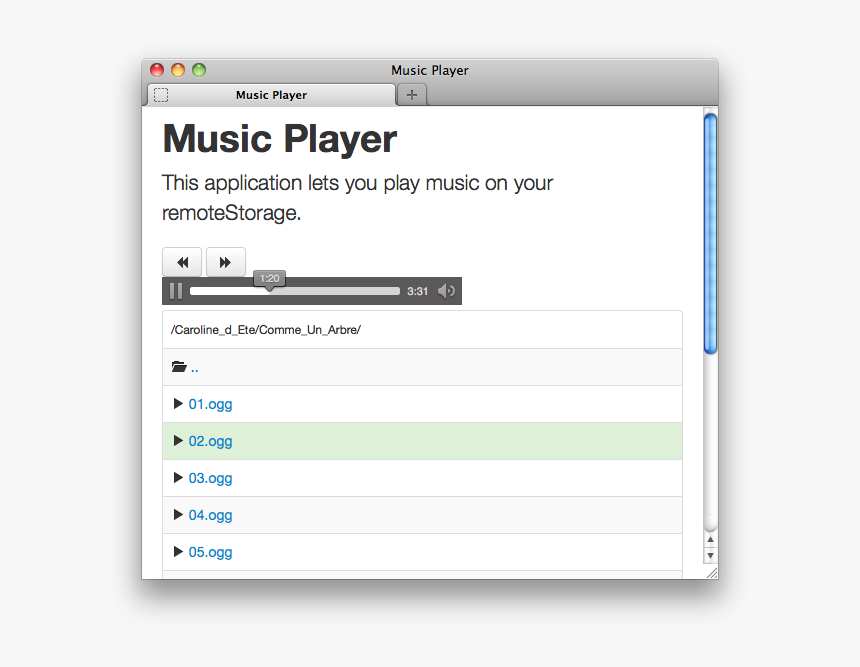Viewport: 860px width, 667px height.
Task: Select the 03.ogg track link
Action: tap(210, 478)
